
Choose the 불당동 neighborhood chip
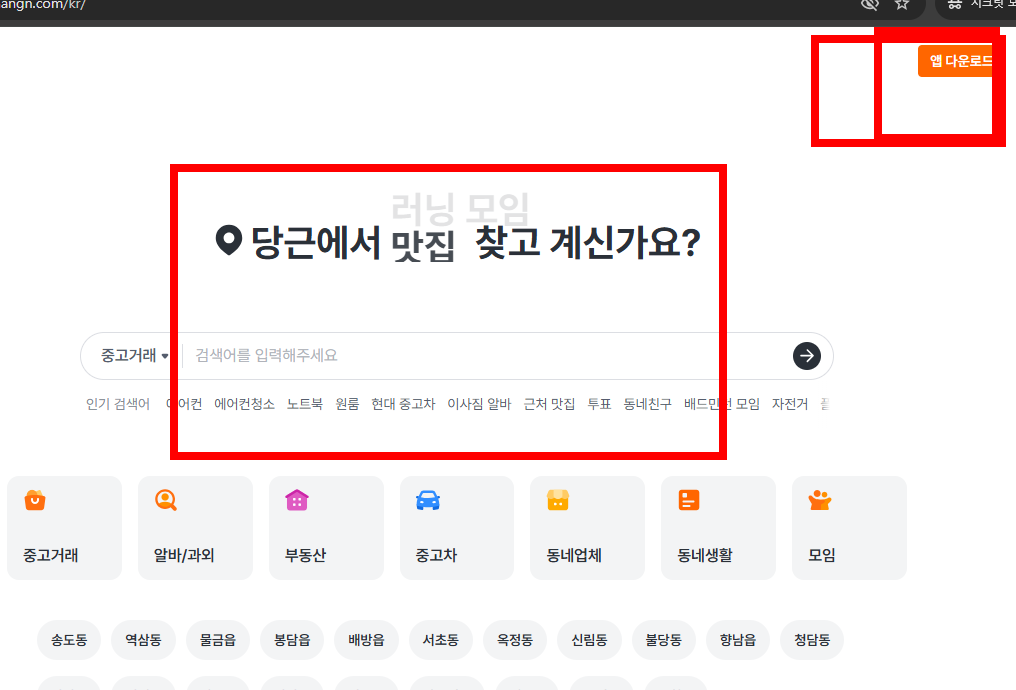click(664, 640)
